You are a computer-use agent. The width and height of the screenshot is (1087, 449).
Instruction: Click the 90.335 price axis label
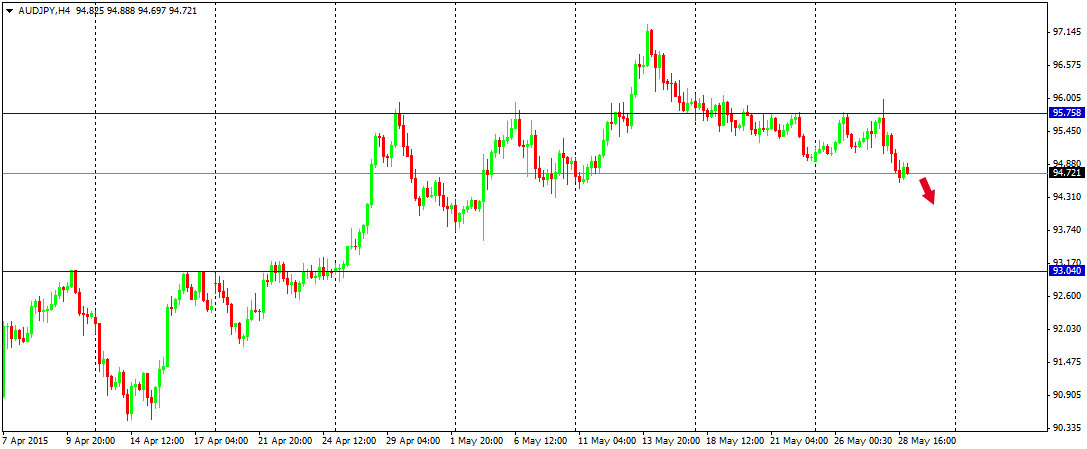point(1067,428)
